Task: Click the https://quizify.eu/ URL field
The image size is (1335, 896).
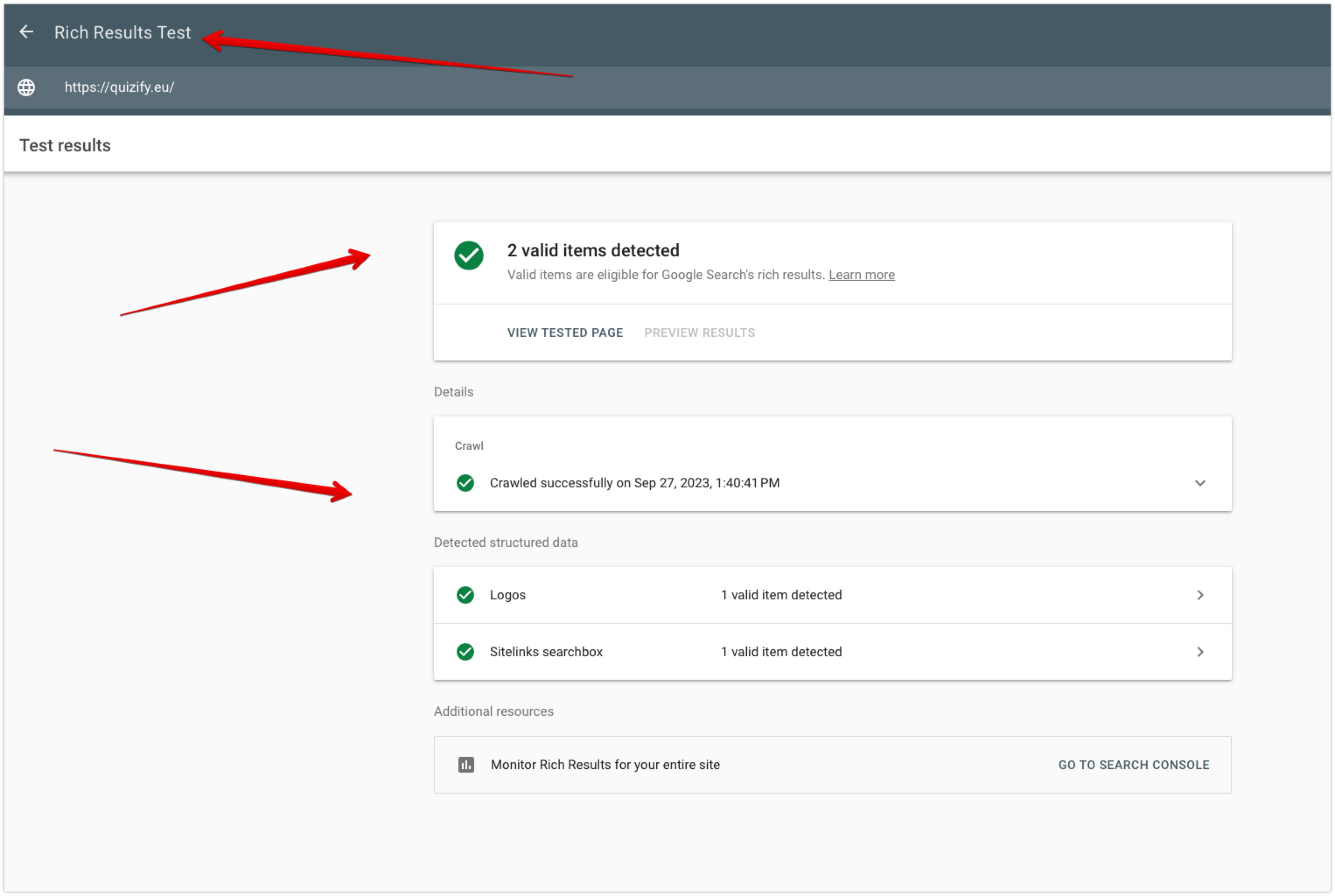Action: 119,87
